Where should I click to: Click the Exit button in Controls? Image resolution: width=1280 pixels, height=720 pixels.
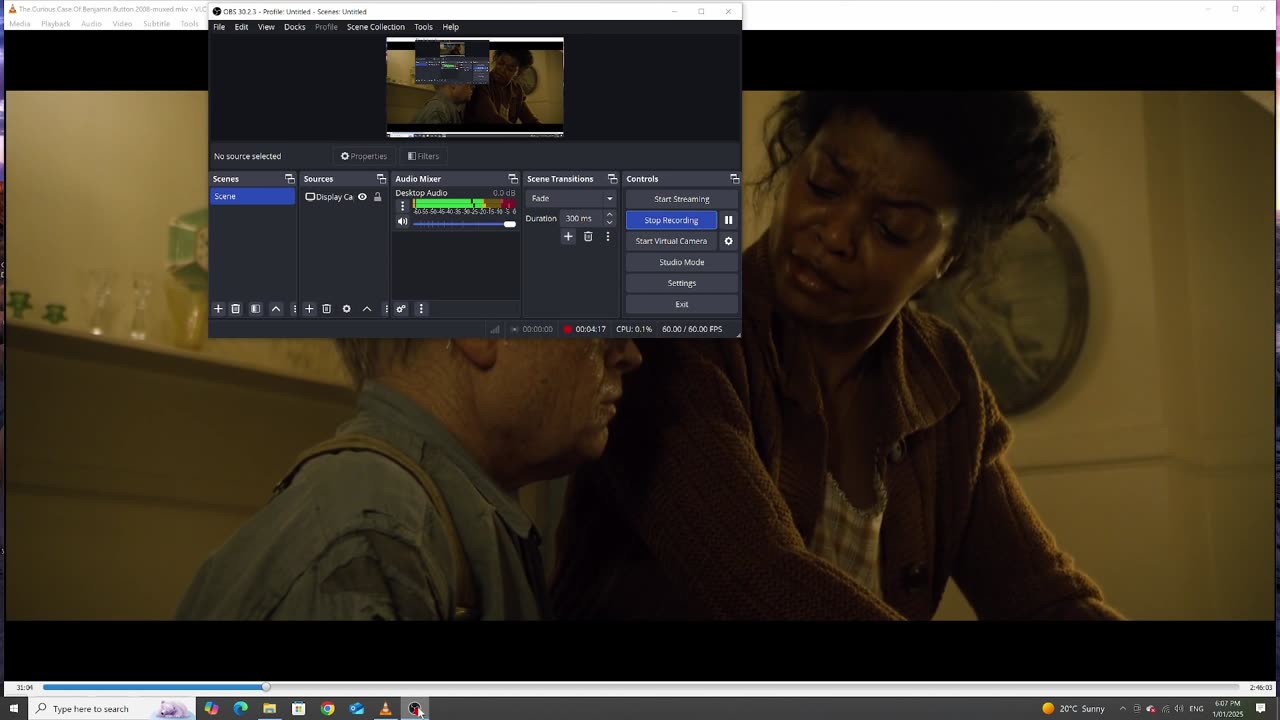(x=682, y=304)
